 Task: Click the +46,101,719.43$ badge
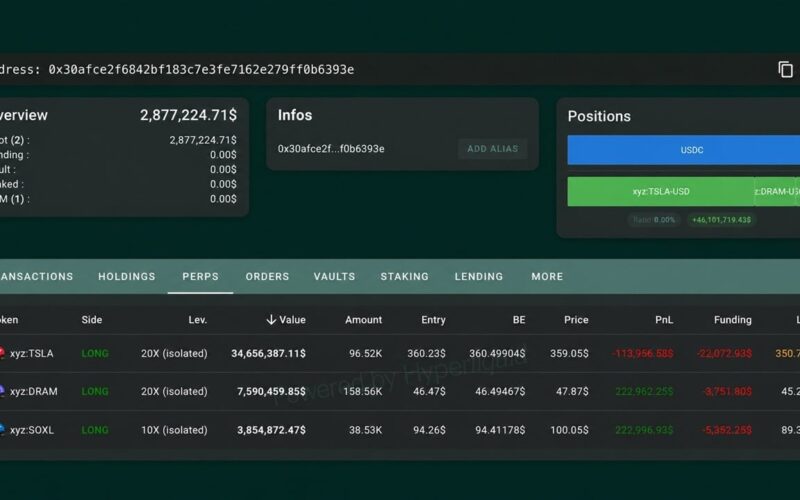pos(721,220)
